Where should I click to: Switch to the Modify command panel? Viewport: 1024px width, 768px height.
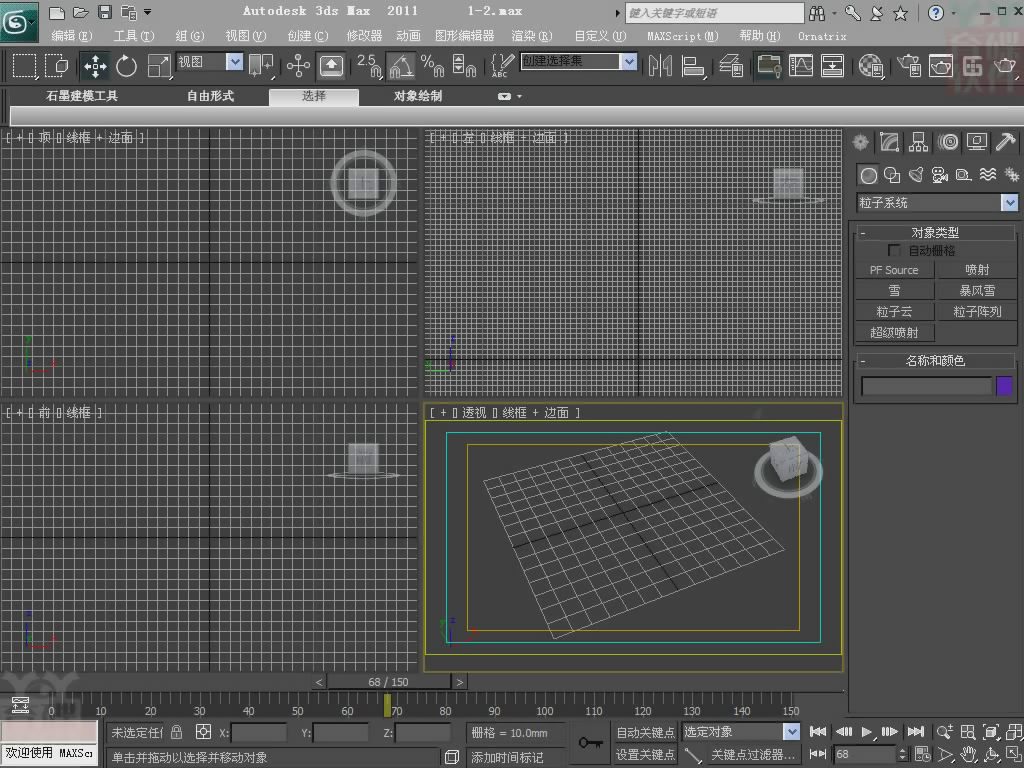click(x=889, y=142)
